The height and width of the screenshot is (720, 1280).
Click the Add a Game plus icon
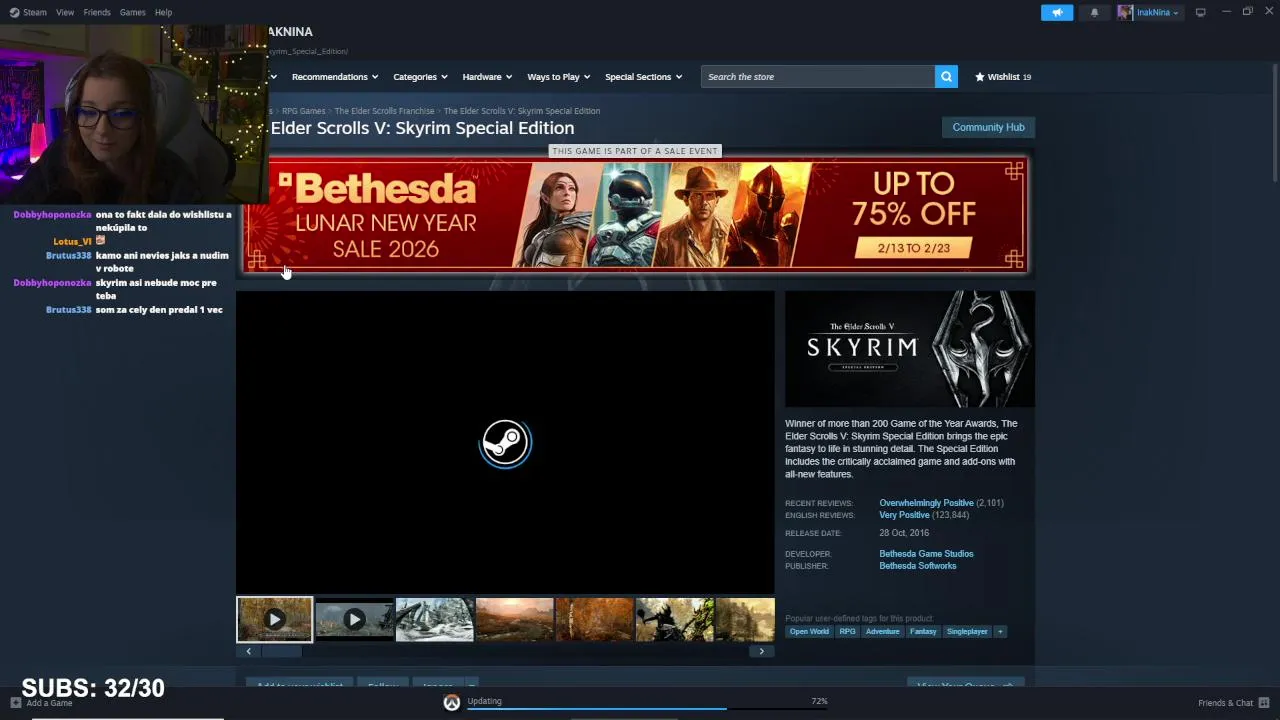[x=16, y=703]
